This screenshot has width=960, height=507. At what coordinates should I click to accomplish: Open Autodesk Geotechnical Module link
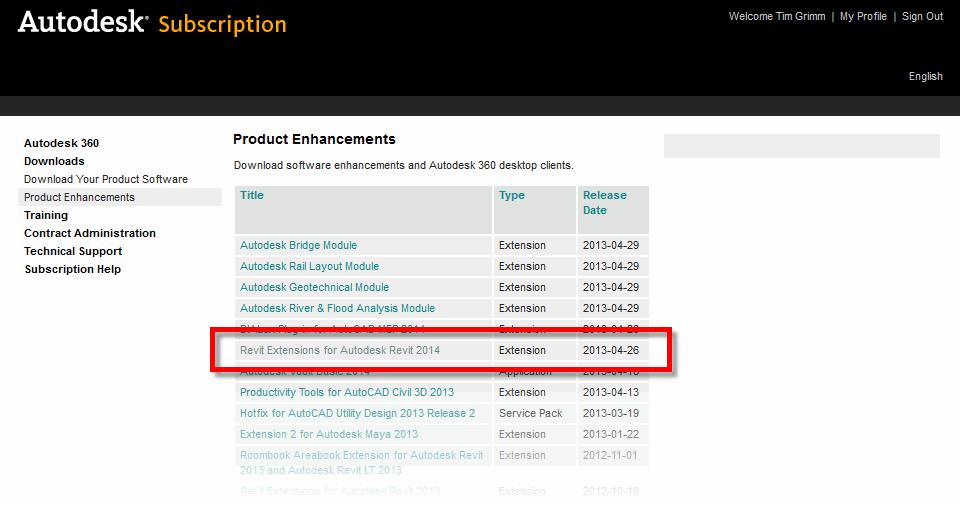coord(314,287)
